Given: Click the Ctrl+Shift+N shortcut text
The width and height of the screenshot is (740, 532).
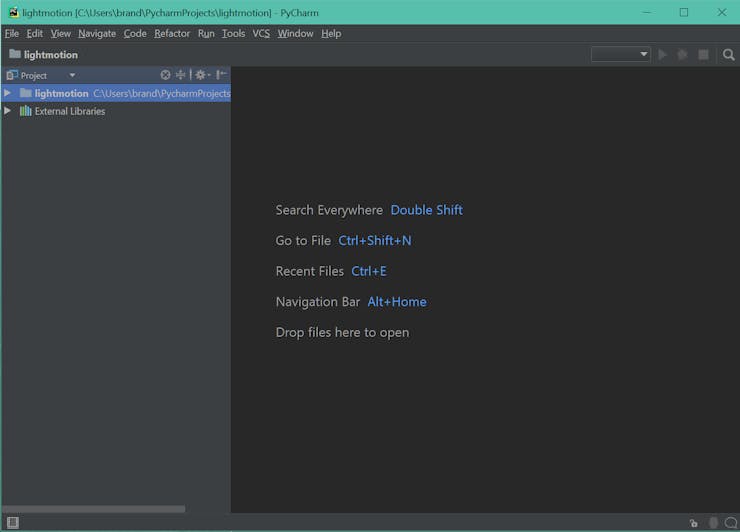Looking at the screenshot, I should point(375,241).
